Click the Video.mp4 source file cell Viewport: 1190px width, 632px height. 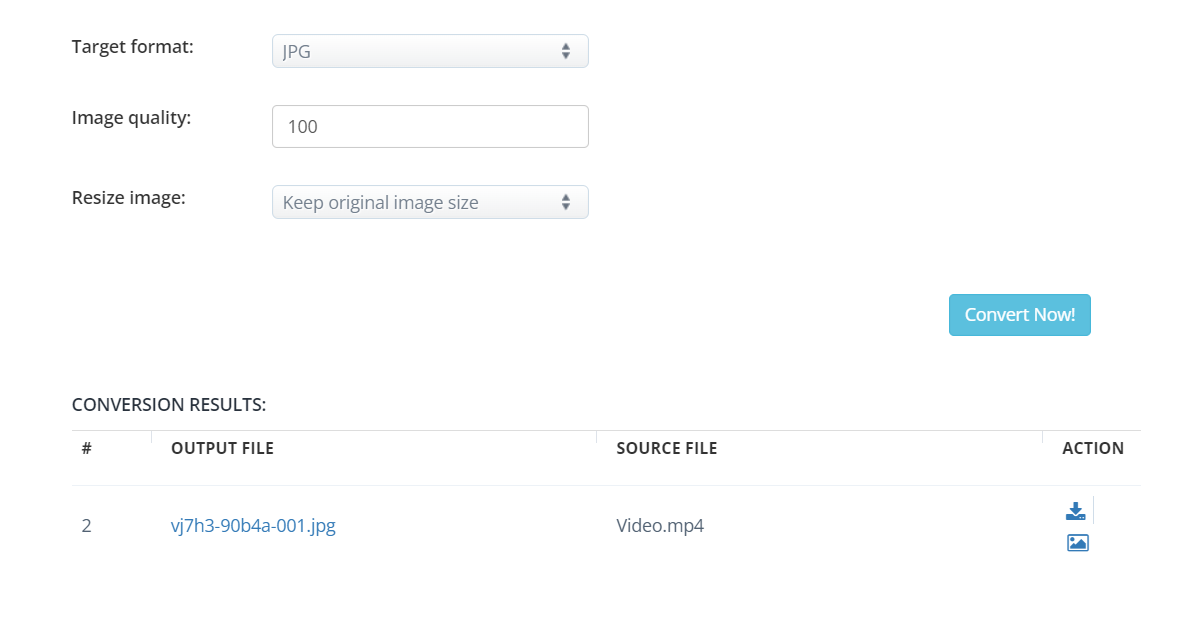[660, 526]
